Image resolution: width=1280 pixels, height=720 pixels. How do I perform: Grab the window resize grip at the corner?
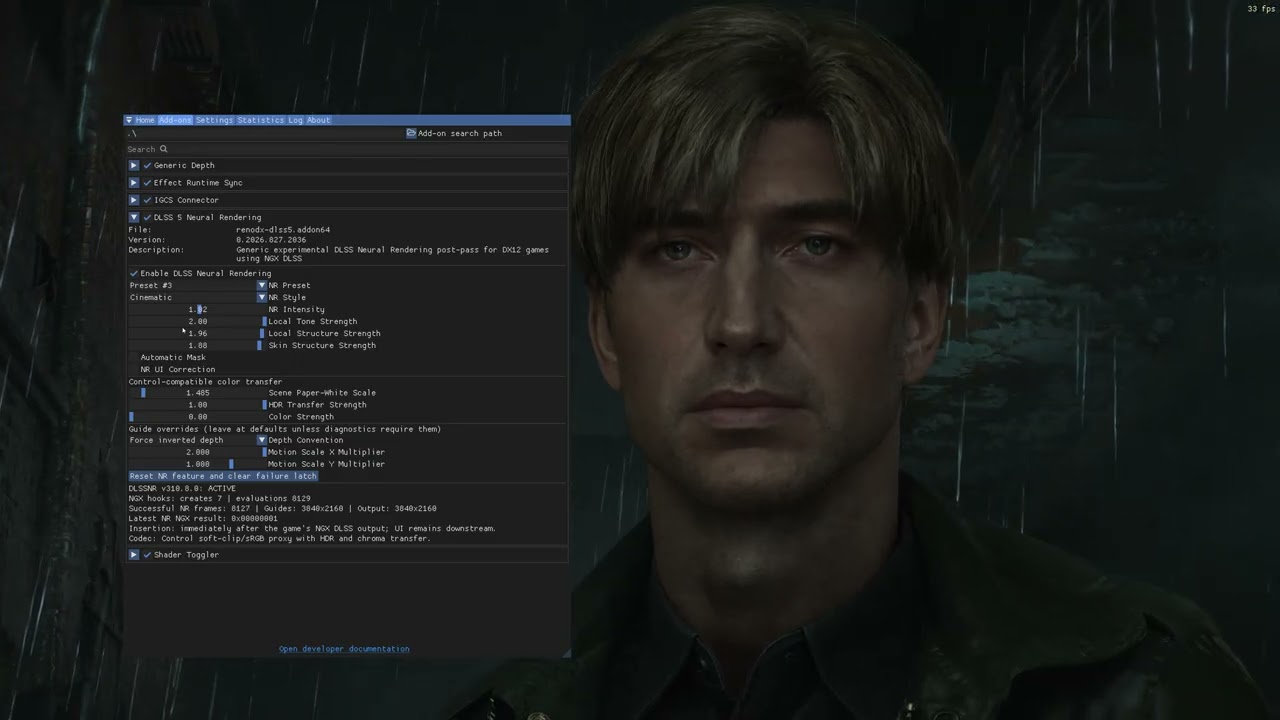tap(565, 653)
